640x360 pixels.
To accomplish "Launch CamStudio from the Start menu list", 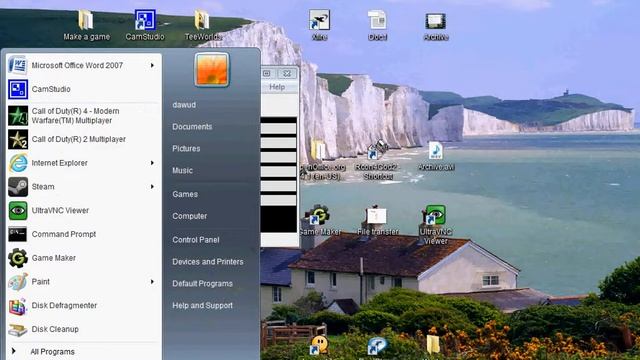I will (x=84, y=89).
